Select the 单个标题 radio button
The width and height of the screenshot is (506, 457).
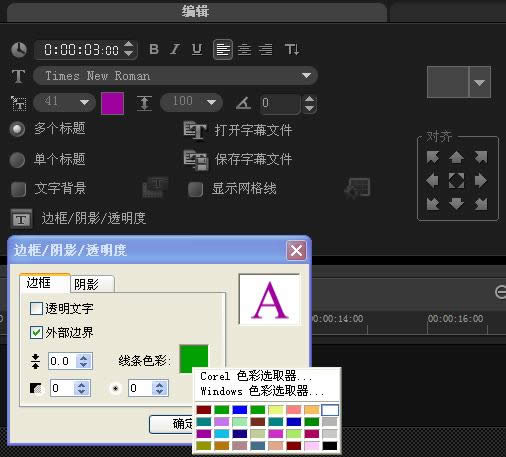(x=17, y=160)
